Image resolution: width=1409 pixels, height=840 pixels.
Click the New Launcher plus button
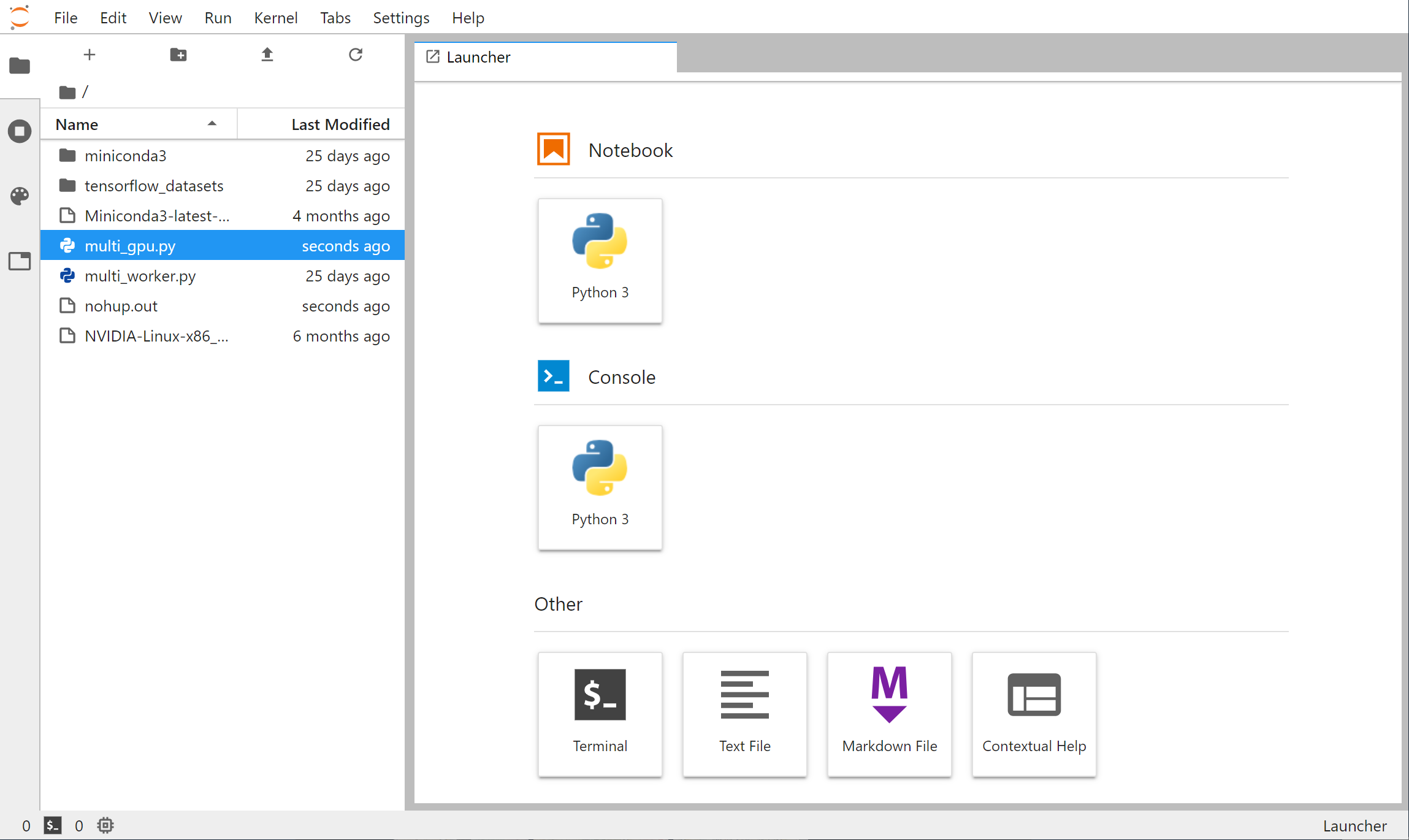coord(90,55)
